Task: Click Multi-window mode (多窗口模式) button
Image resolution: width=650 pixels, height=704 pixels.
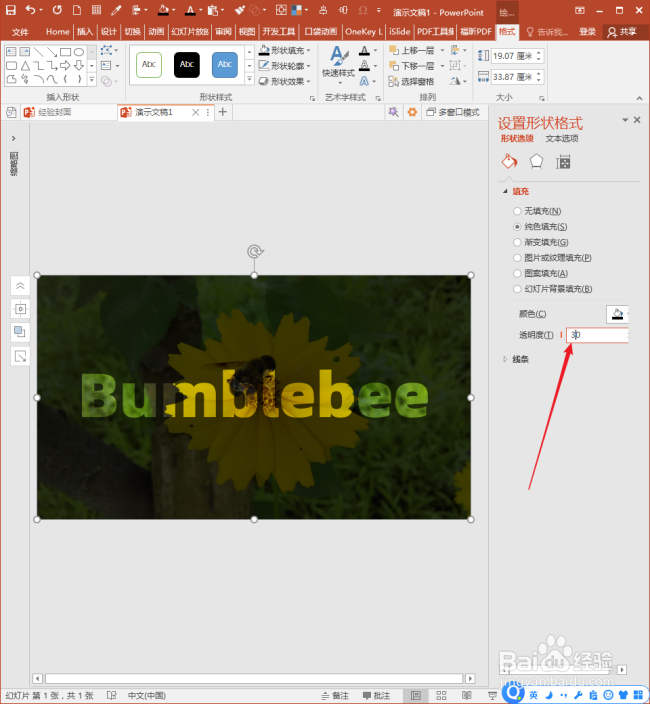Action: (x=453, y=112)
